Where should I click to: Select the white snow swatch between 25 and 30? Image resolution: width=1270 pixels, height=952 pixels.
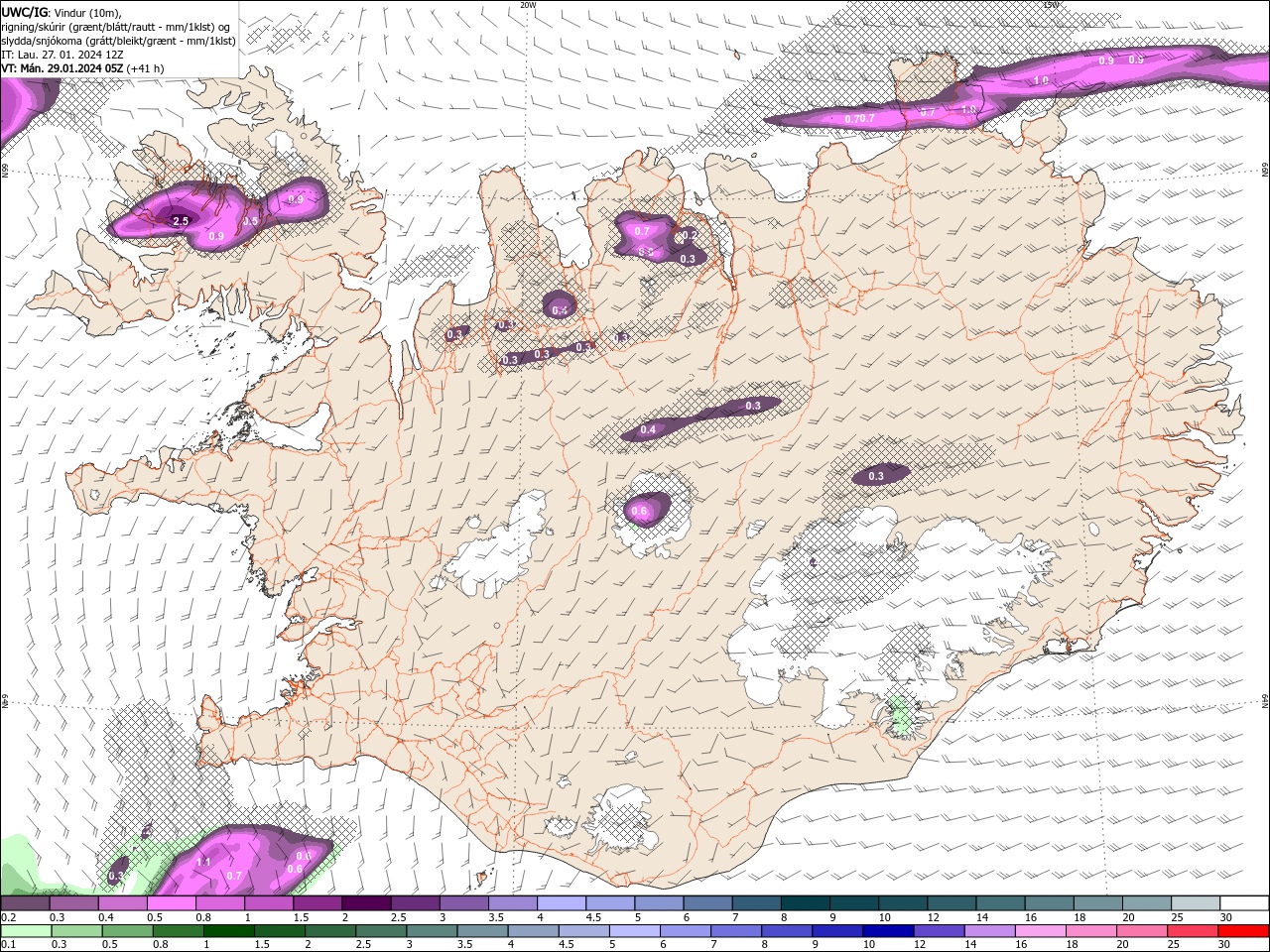click(x=1196, y=903)
